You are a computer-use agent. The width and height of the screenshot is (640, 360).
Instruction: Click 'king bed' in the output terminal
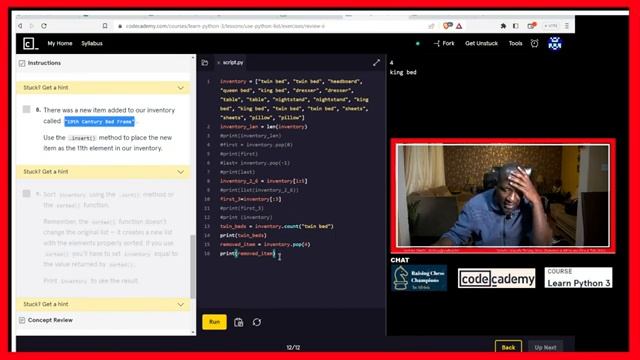click(403, 72)
